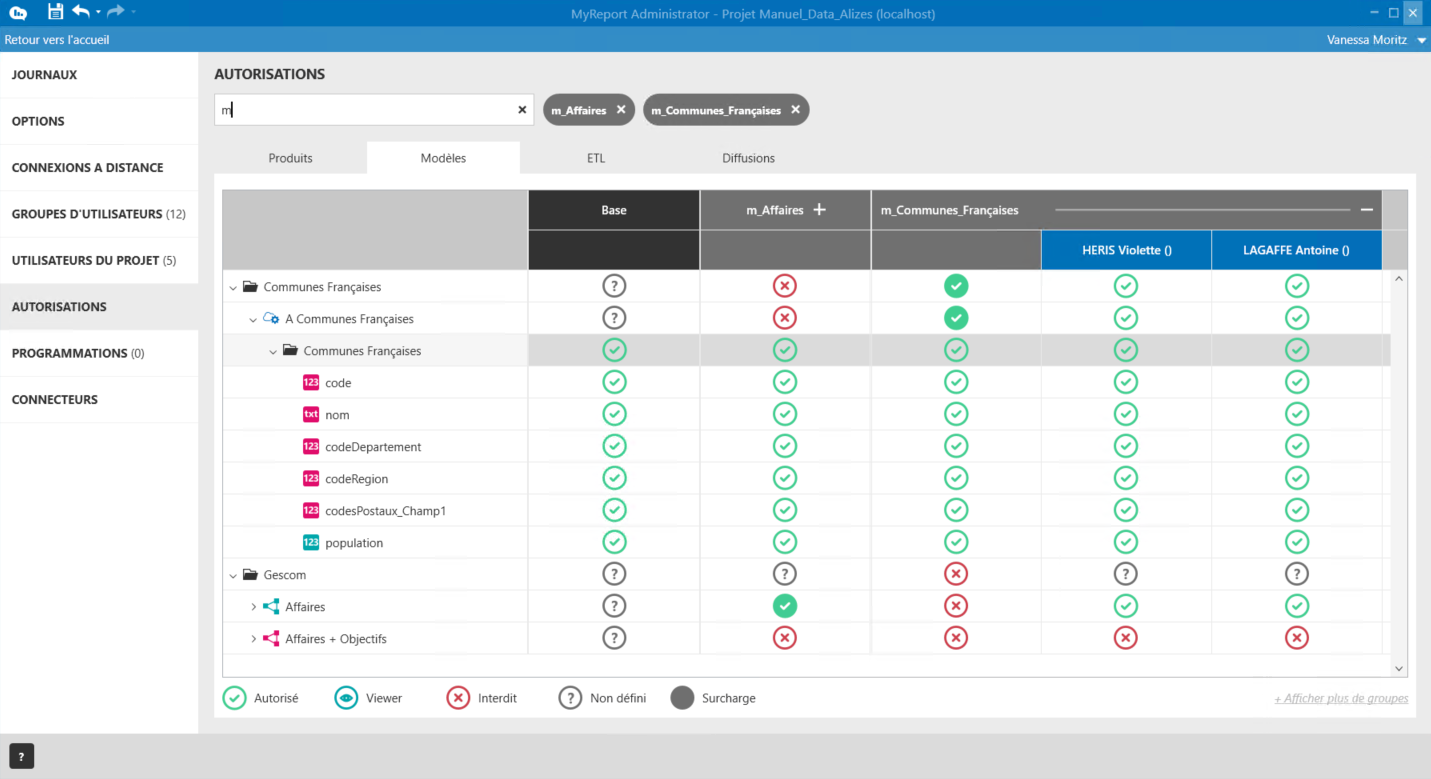Toggle m_Affaires permission for Affaires row

click(785, 607)
